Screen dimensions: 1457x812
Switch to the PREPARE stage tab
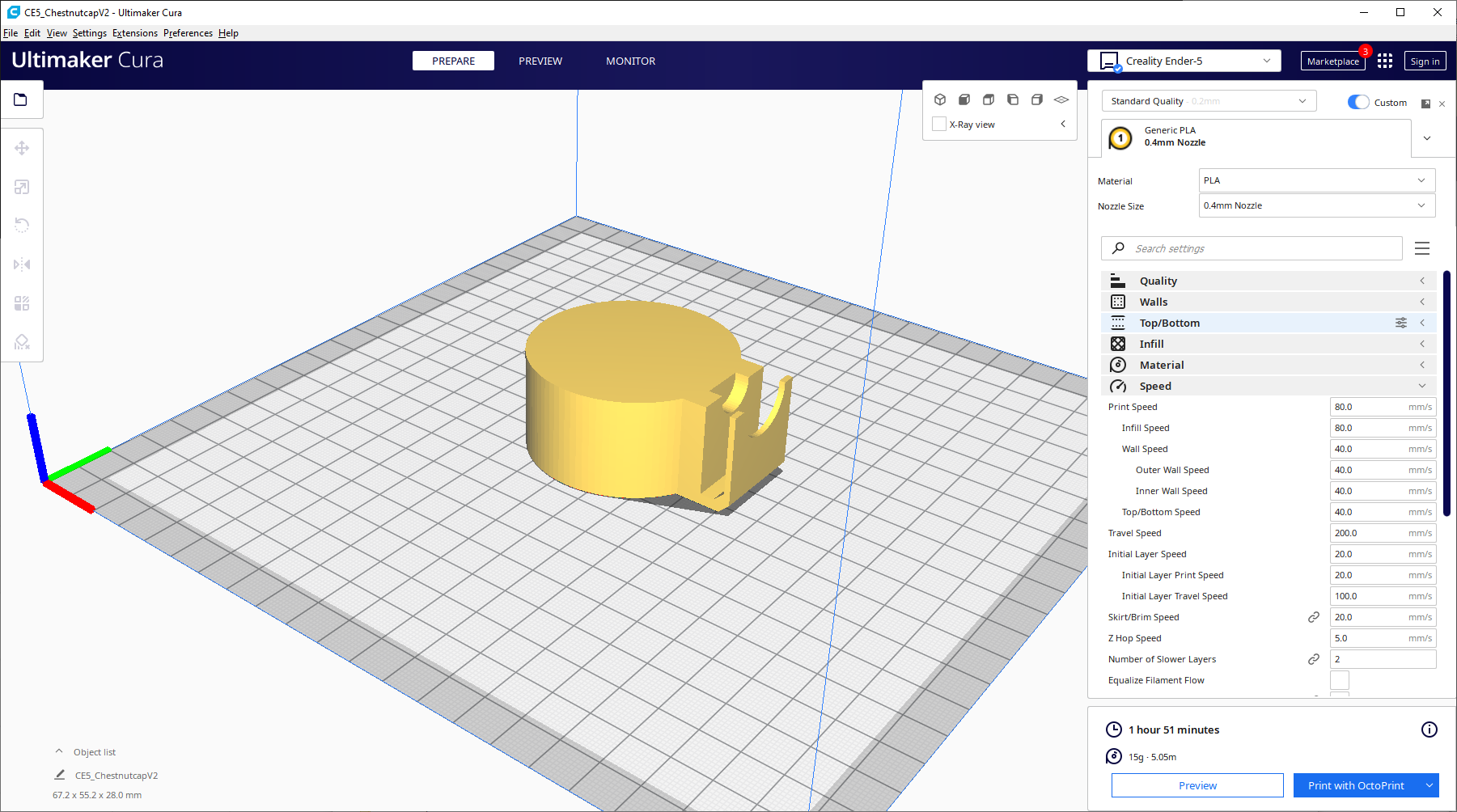453,61
